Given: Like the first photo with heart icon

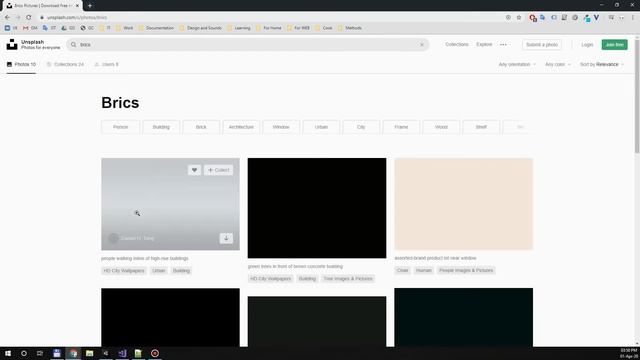Looking at the screenshot, I should pos(194,170).
